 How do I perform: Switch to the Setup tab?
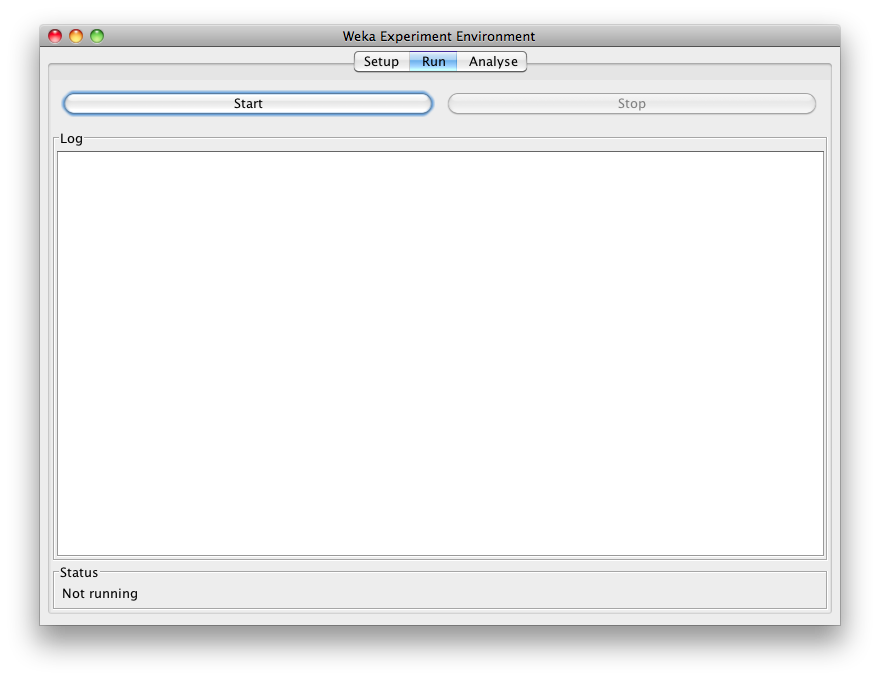click(x=381, y=61)
